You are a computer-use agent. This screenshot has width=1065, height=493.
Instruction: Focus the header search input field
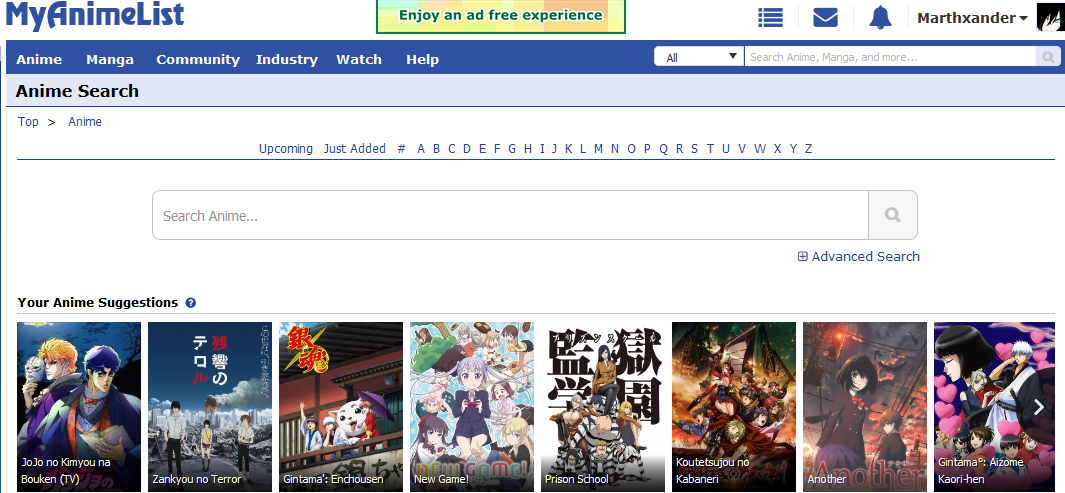tap(890, 57)
